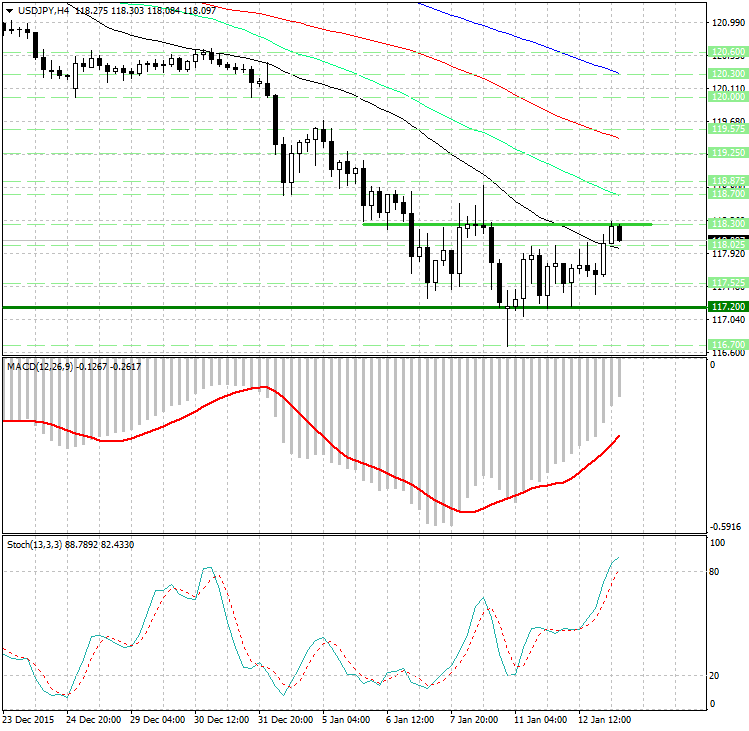Select the 120.000 level label

tap(728, 97)
